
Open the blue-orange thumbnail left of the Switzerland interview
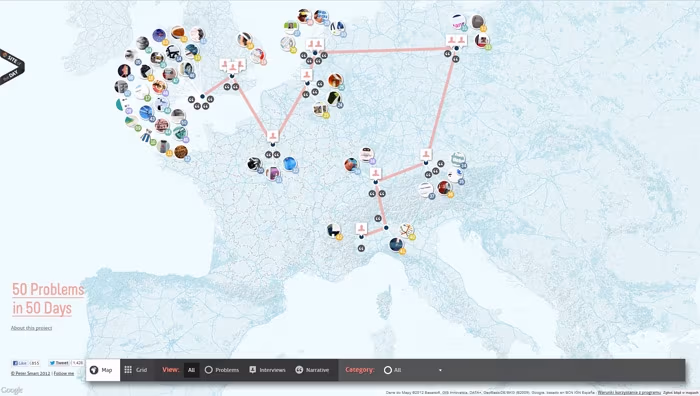351,164
